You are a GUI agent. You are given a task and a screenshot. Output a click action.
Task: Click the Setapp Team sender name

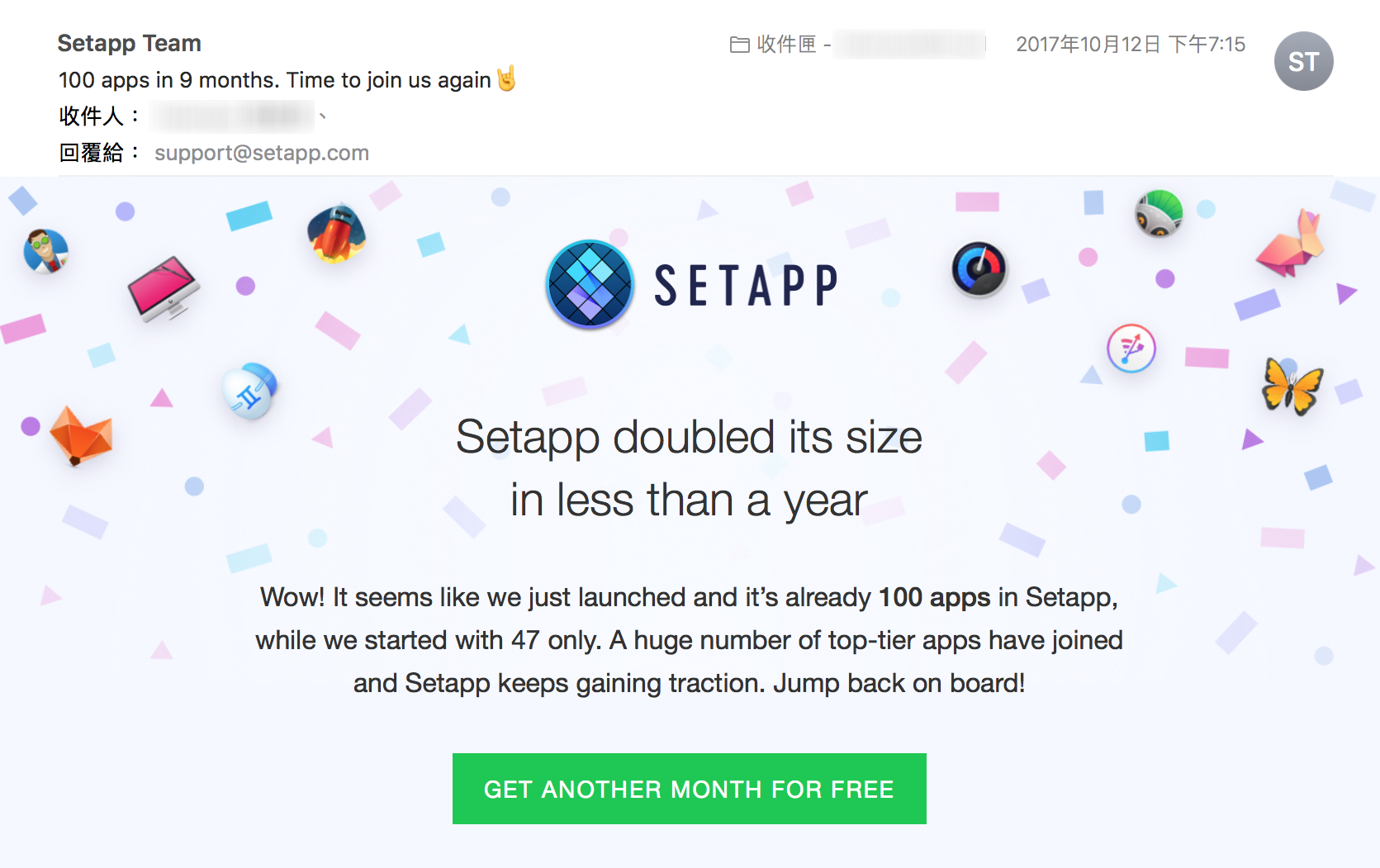(130, 43)
